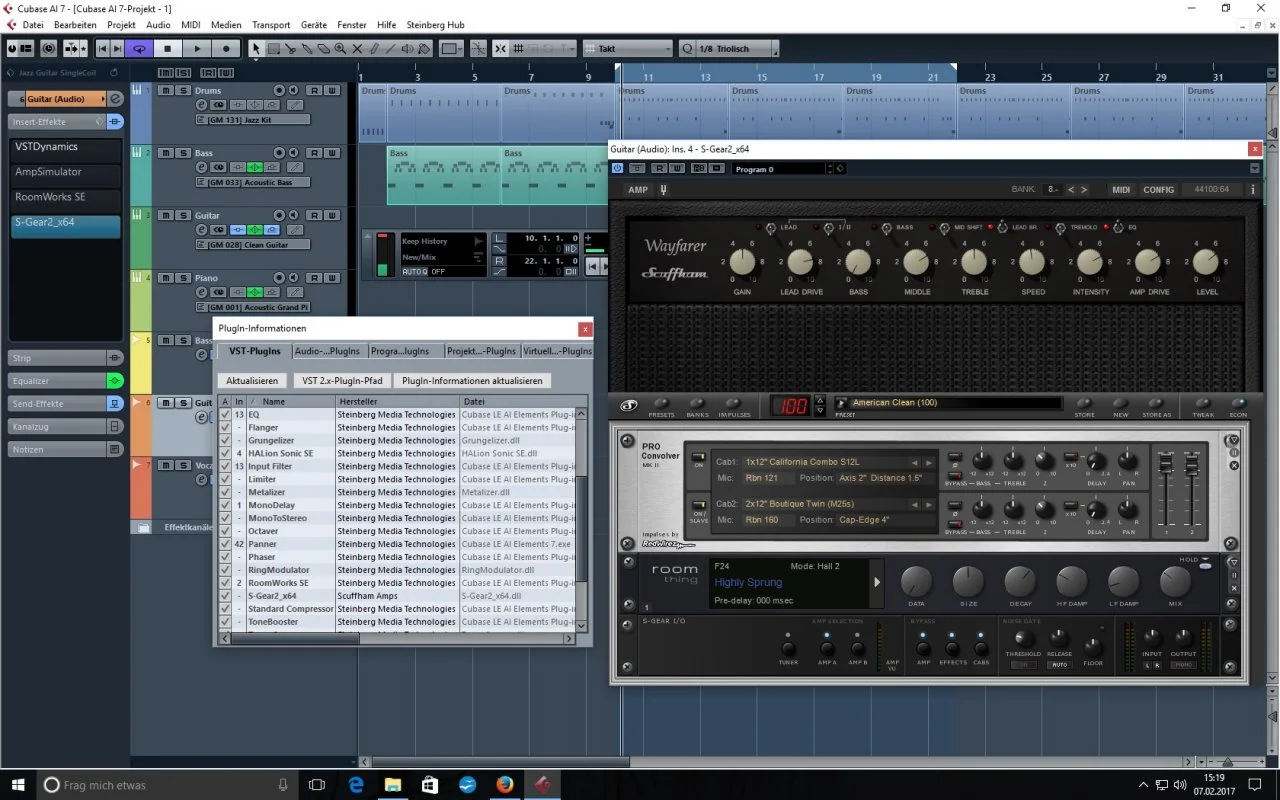
Task: Pick the Scissors split tool
Action: (290, 48)
